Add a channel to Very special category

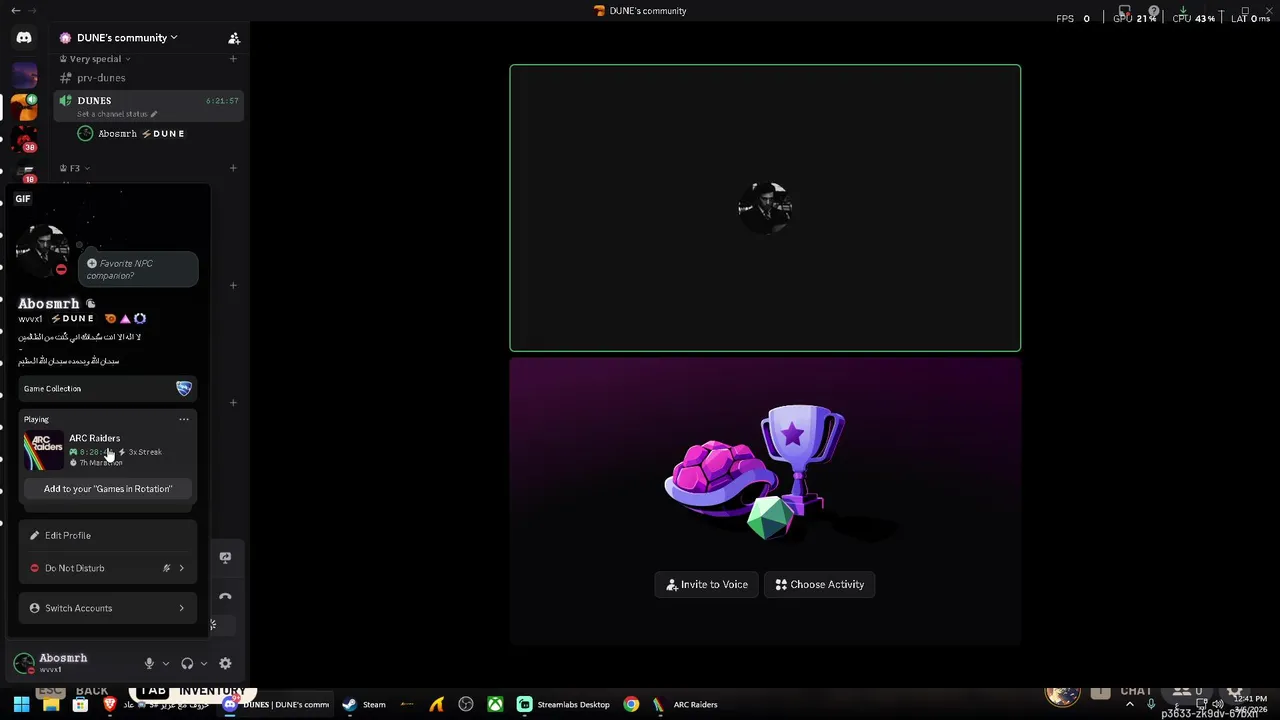(233, 59)
